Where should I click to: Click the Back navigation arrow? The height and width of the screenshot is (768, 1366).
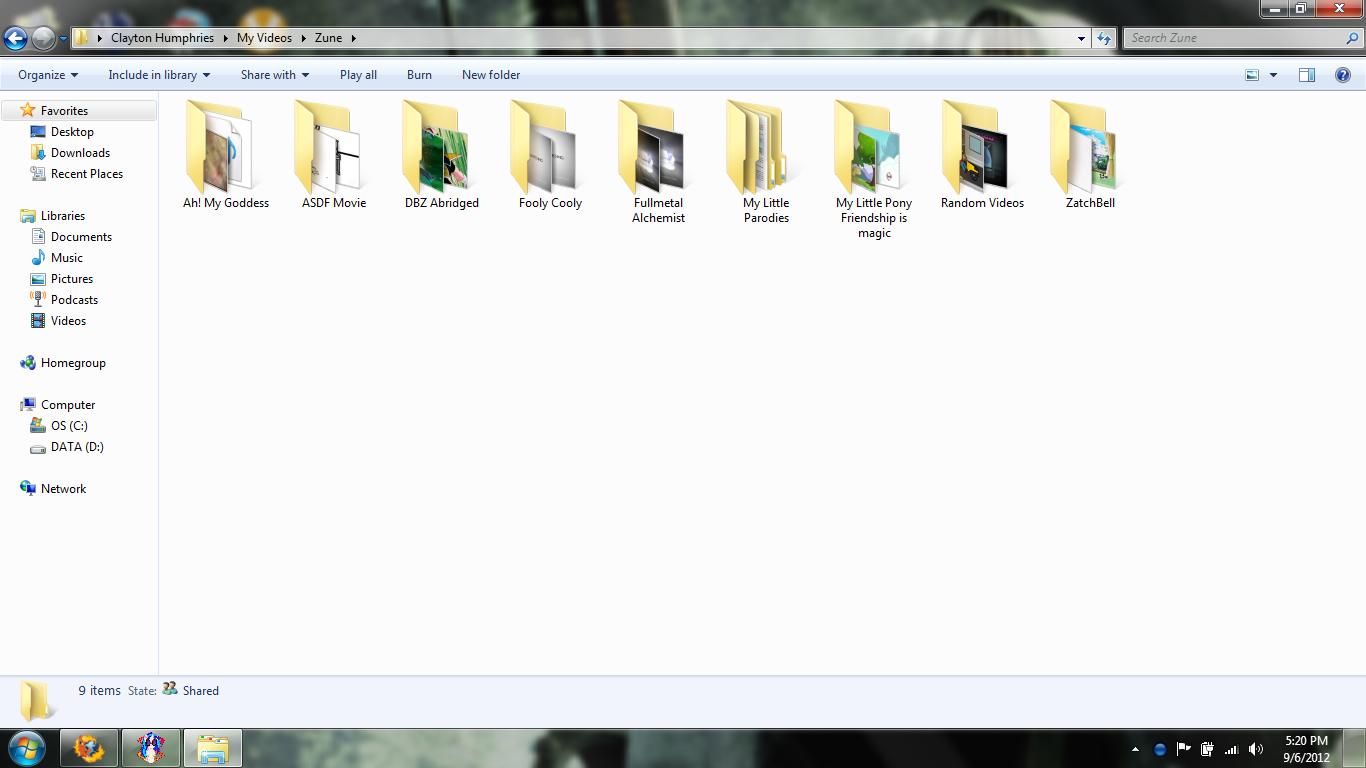point(16,38)
